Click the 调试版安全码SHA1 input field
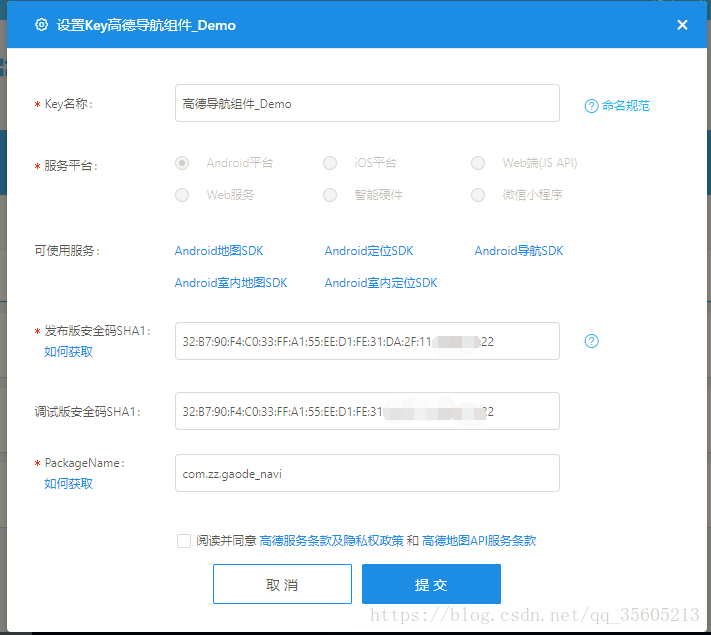This screenshot has height=635, width=711. coord(367,411)
